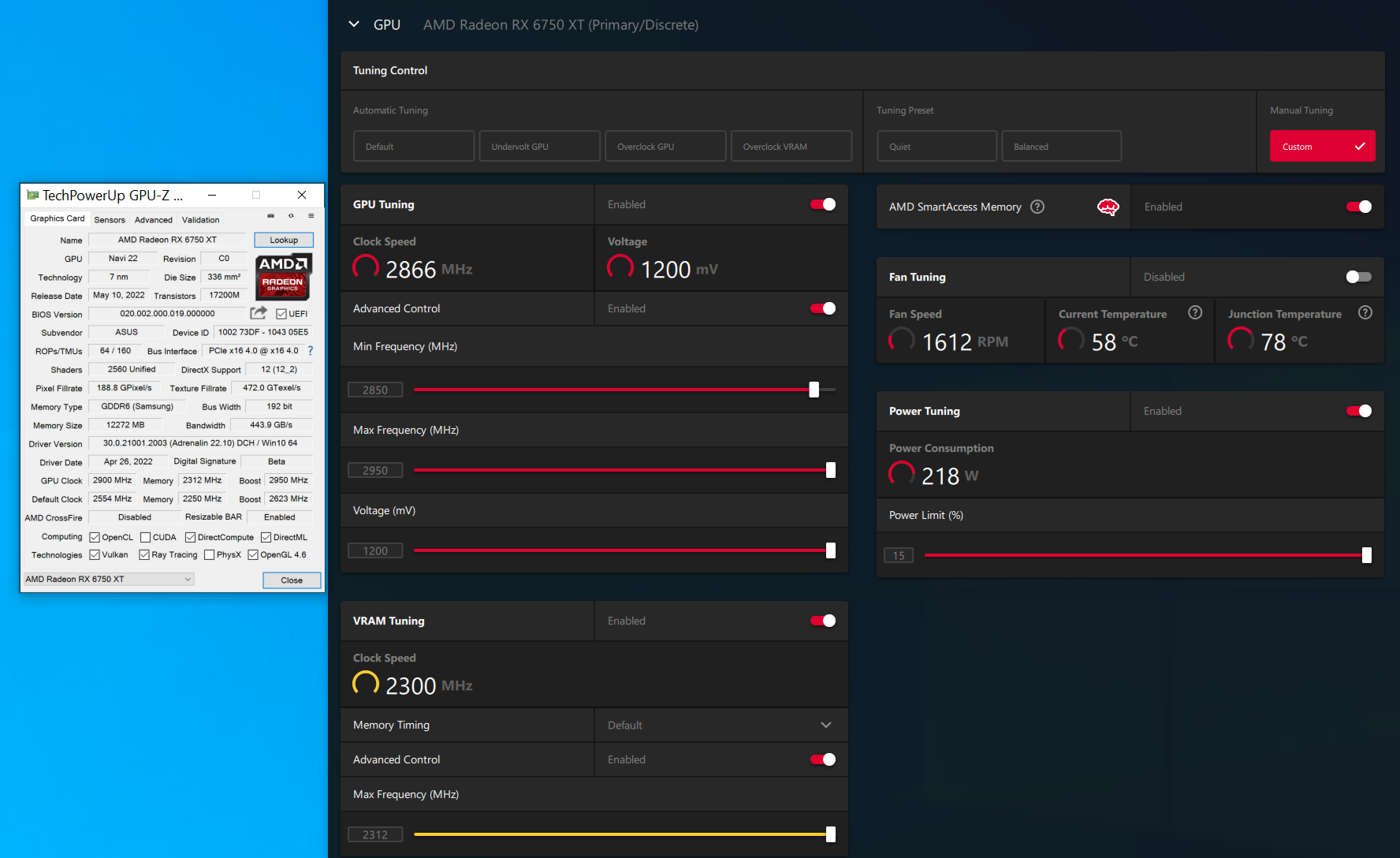Select Overclock VRAM tuning option

(791, 146)
